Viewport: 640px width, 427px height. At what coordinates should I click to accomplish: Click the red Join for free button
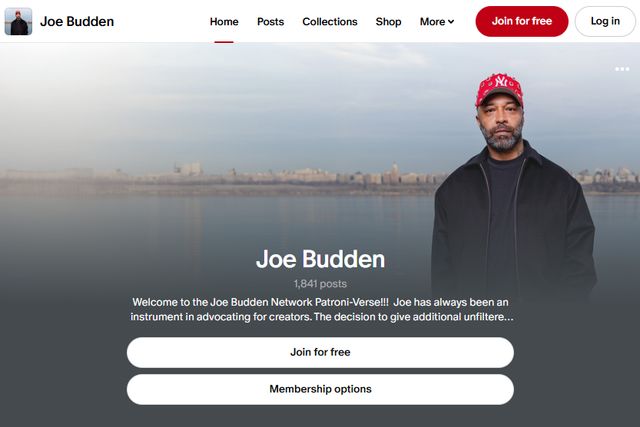(522, 21)
